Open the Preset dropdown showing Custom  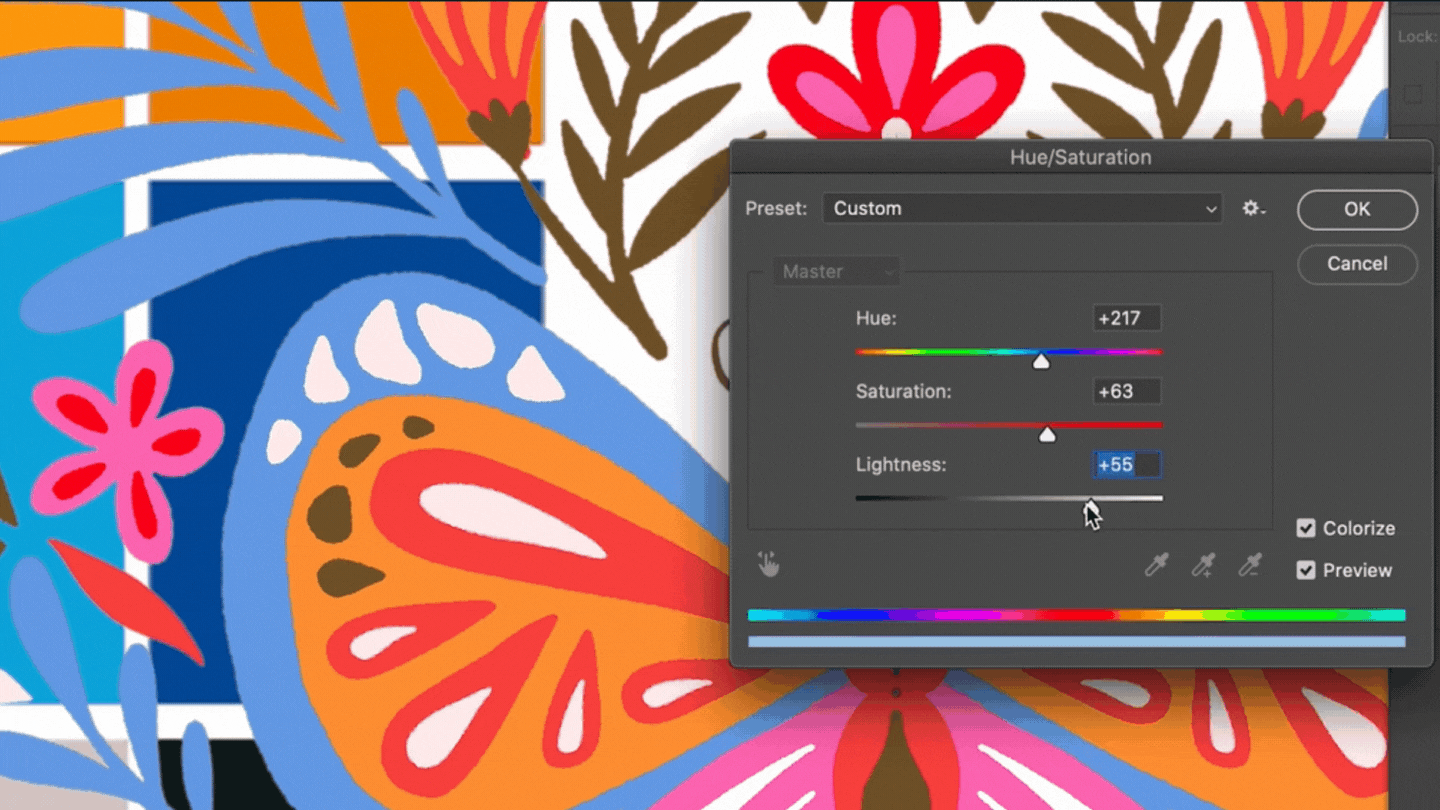(1022, 209)
